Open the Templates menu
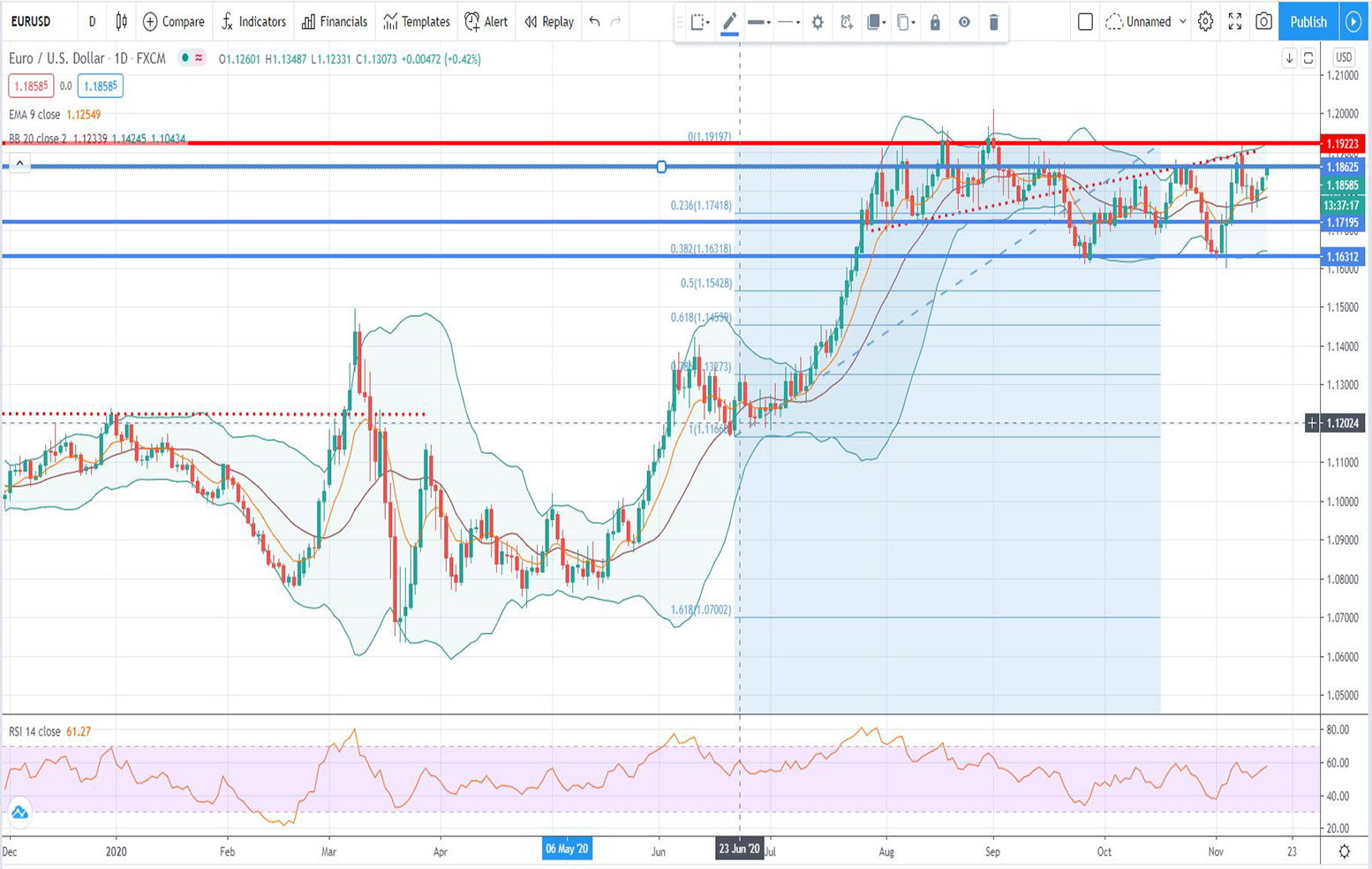 (416, 21)
